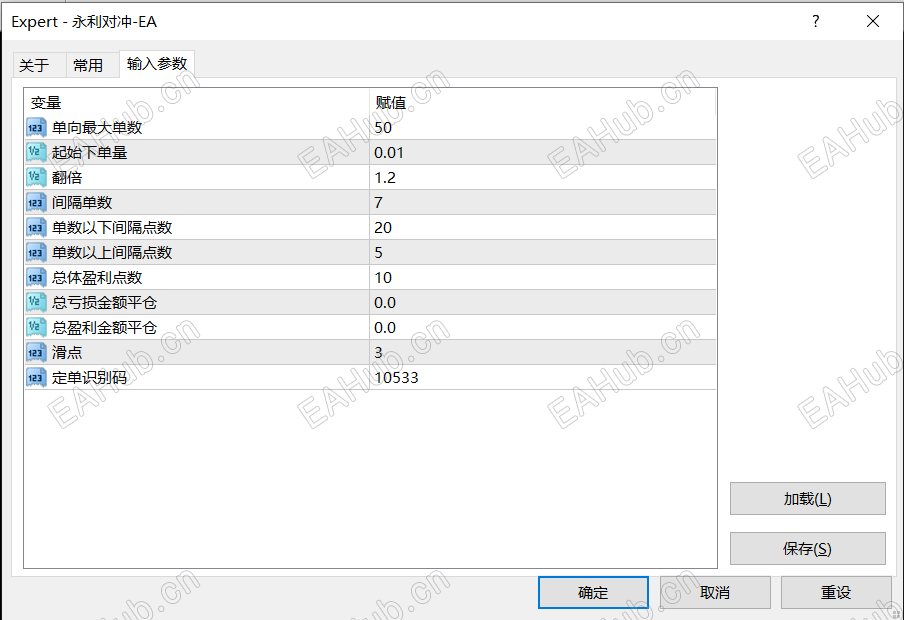This screenshot has height=620, width=904.
Task: Click the integer icon beside 单数以下间隔点数
Action: tap(36, 227)
